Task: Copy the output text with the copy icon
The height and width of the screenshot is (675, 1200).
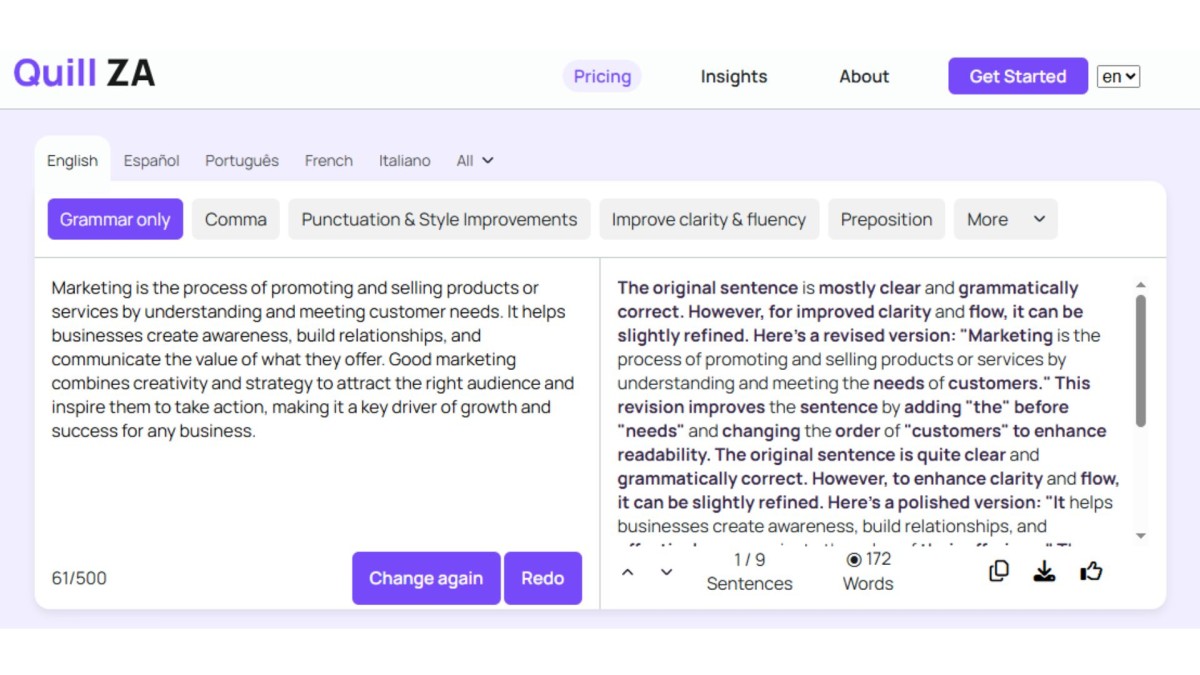Action: coord(998,571)
